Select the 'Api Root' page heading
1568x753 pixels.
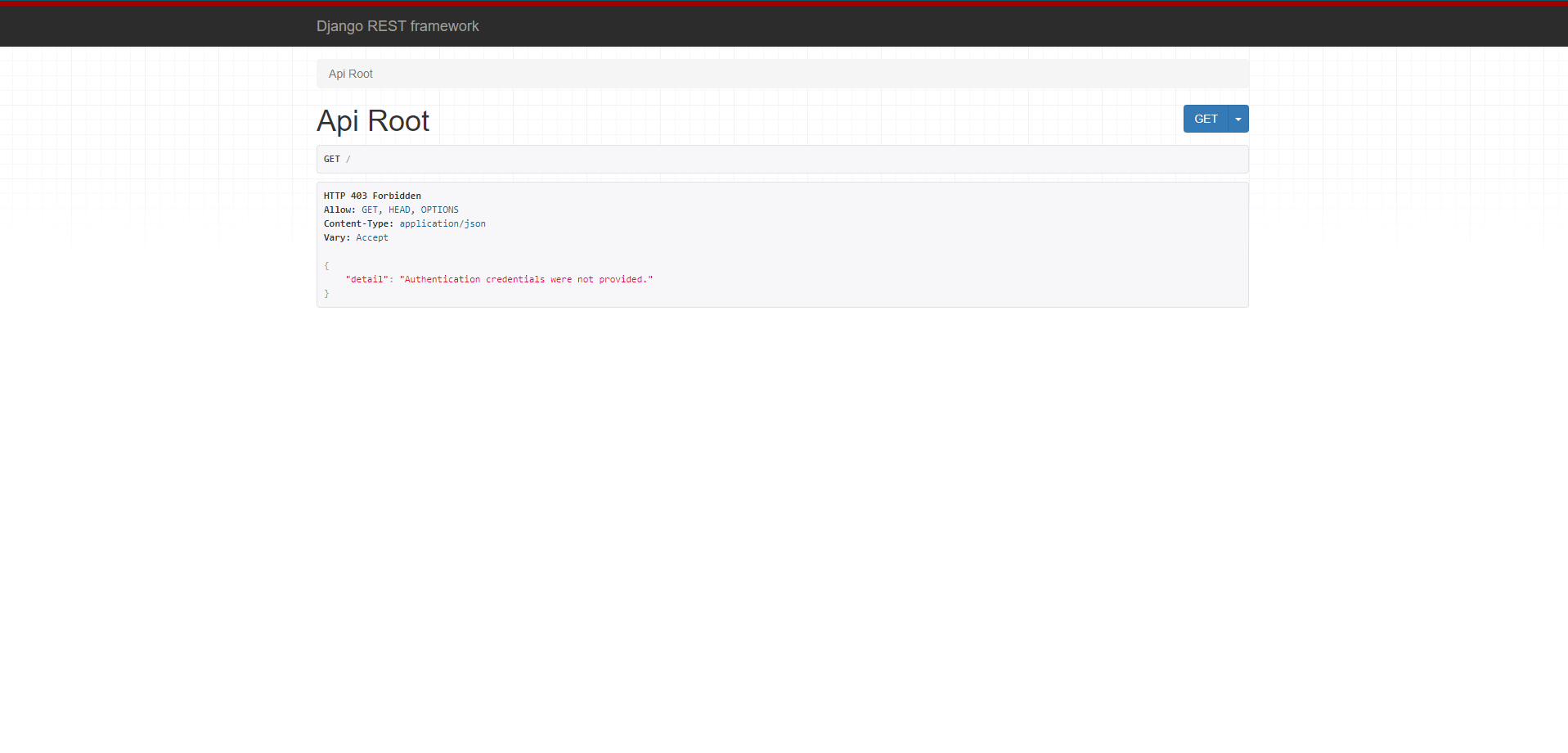click(373, 120)
